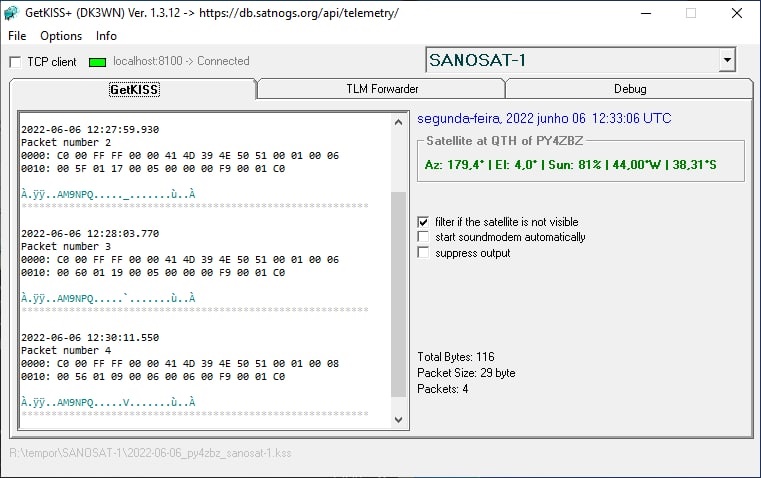Click the Packets: 4 counter

443,389
